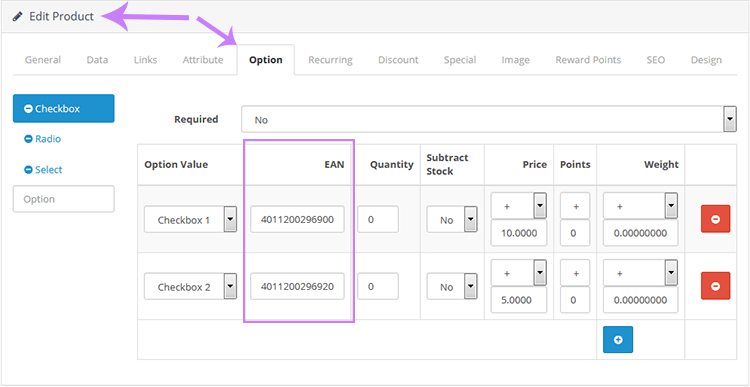Click EAN field containing 4011200296920
The width and height of the screenshot is (750, 387).
[297, 287]
